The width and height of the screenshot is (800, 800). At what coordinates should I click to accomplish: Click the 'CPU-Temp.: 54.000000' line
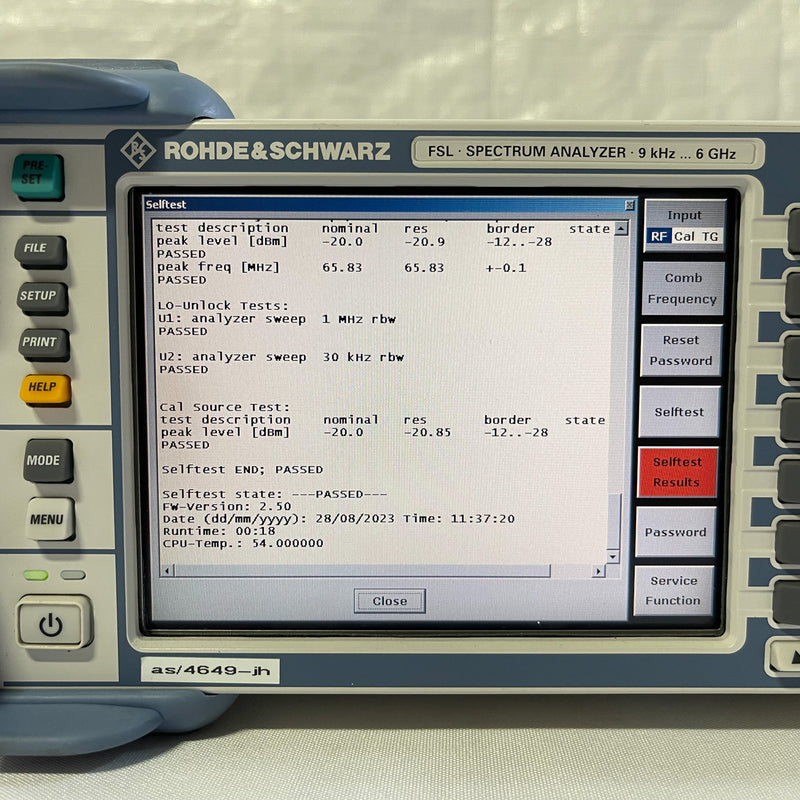pos(243,543)
